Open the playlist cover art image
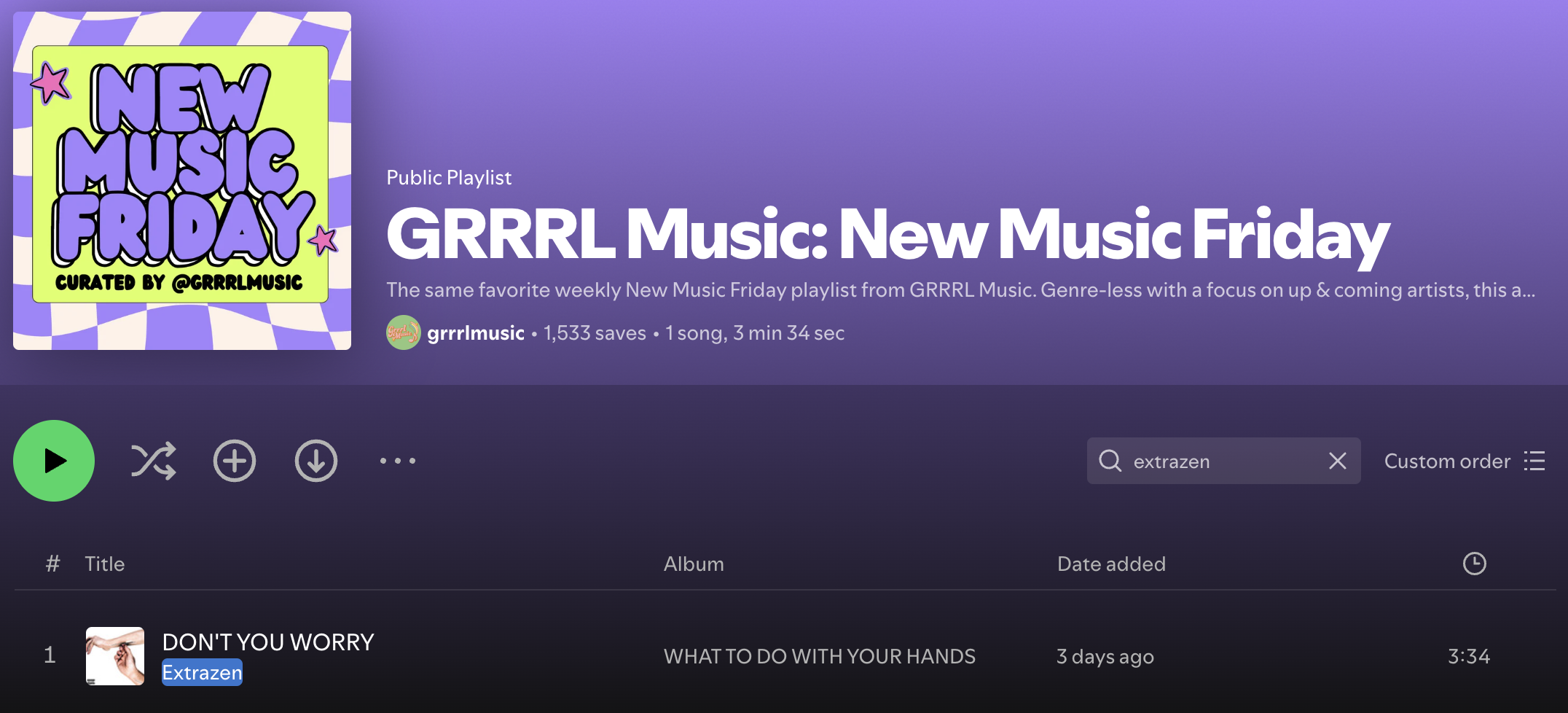The height and width of the screenshot is (713, 1568). [182, 181]
